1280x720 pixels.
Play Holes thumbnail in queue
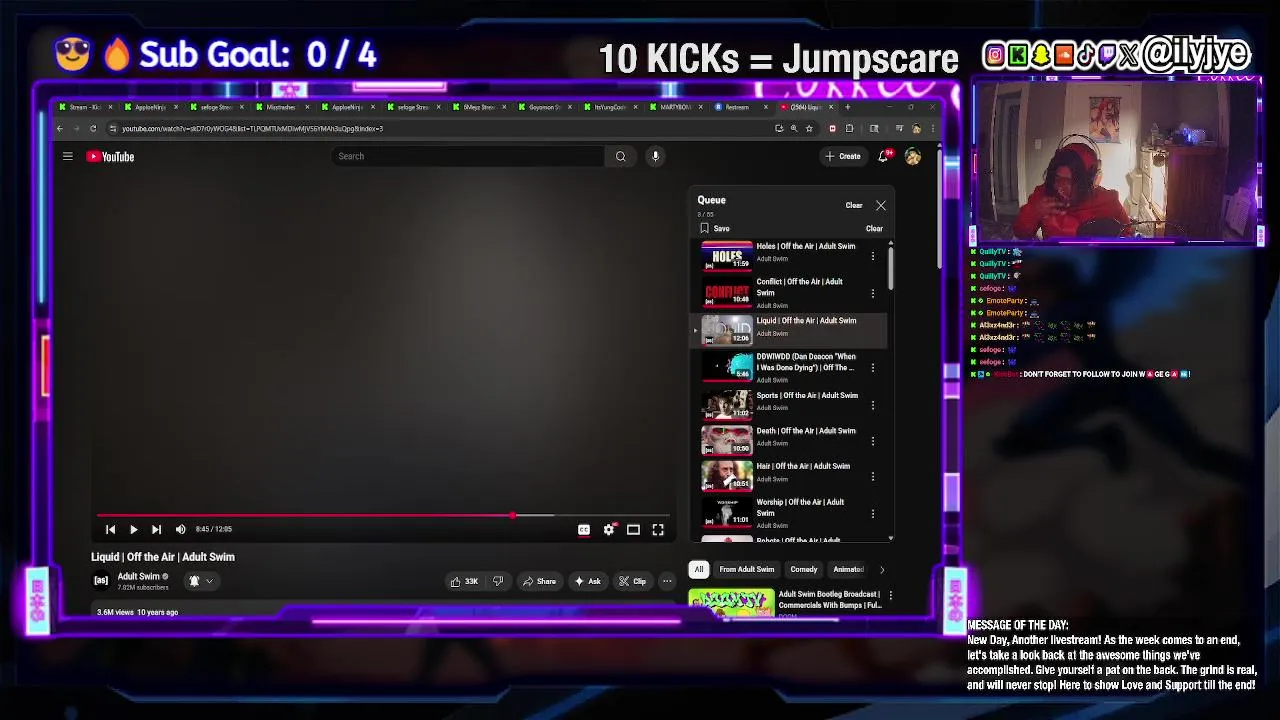(727, 257)
